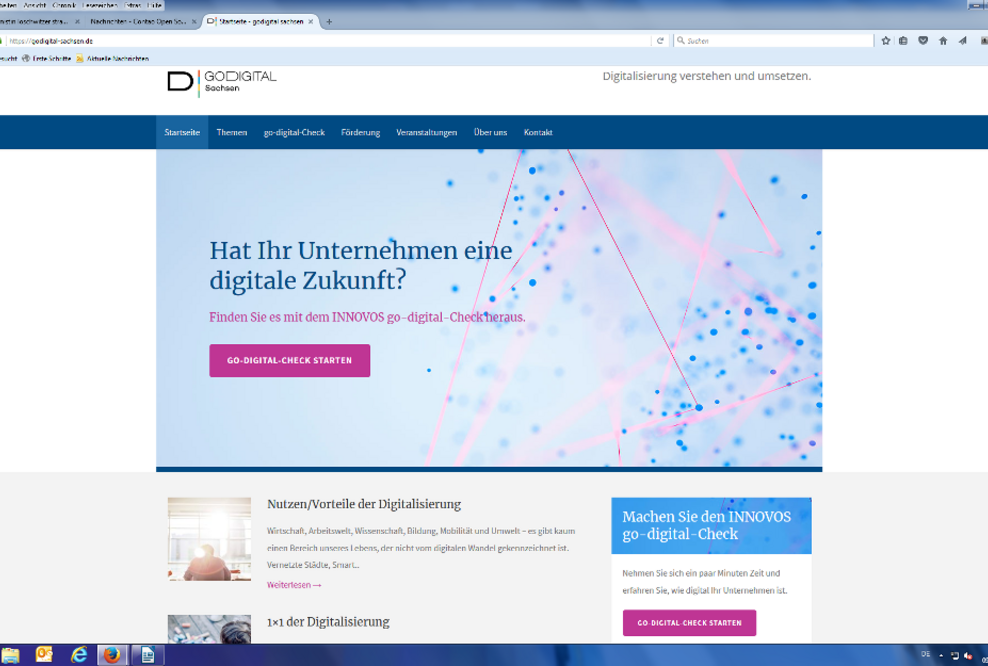Viewport: 988px width, 666px height.
Task: Expand hidden icons in the system tray
Action: click(941, 655)
